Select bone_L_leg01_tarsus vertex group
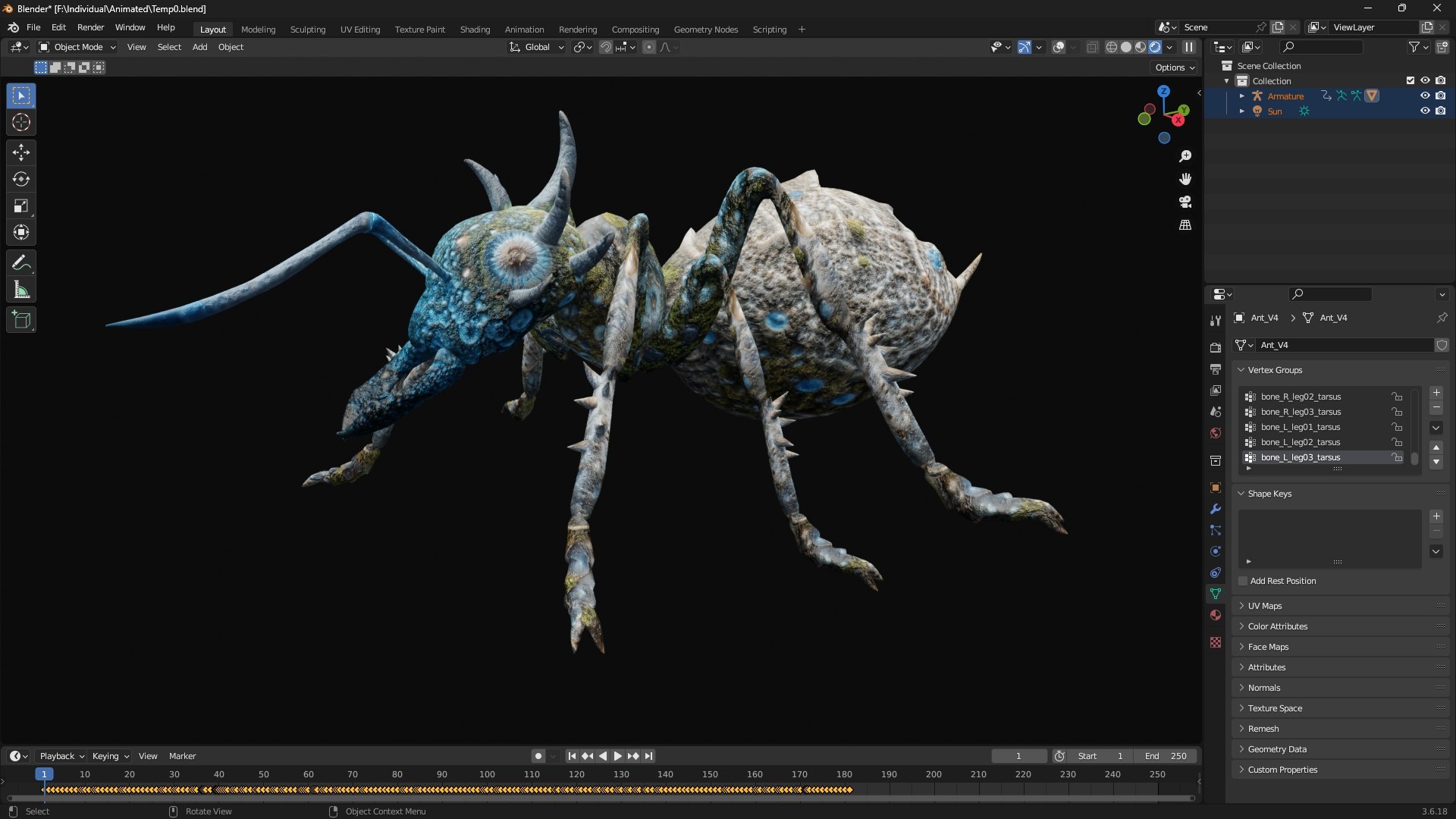The height and width of the screenshot is (819, 1456). (x=1323, y=427)
